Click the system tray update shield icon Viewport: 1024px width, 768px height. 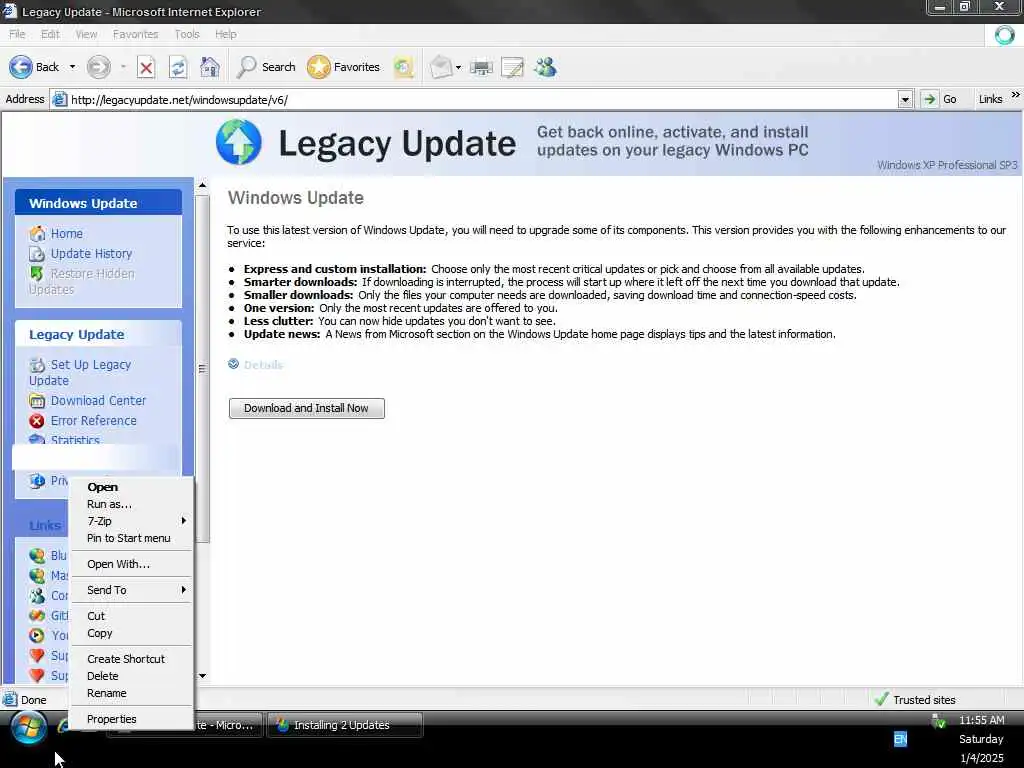(939, 721)
